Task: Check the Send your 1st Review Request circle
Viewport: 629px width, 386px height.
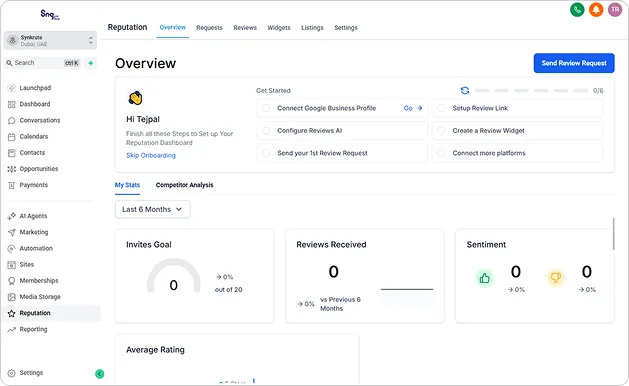Action: pyautogui.click(x=266, y=153)
